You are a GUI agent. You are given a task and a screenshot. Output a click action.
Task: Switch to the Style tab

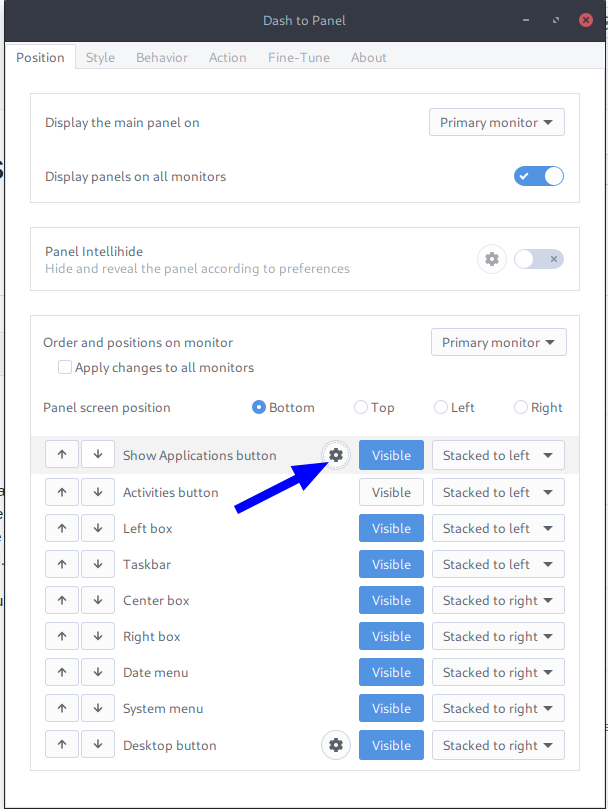click(x=100, y=57)
